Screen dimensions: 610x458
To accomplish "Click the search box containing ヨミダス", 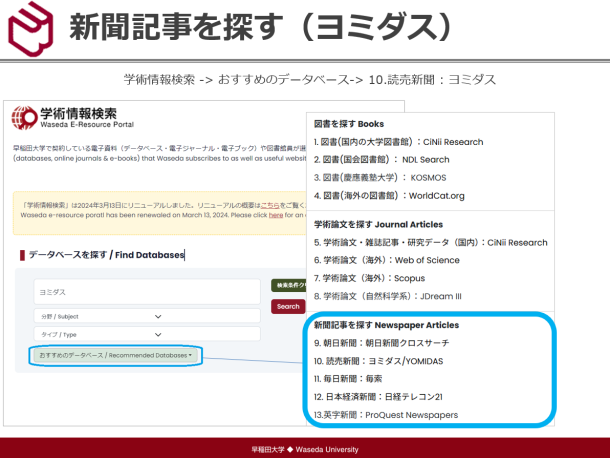I will coord(145,292).
